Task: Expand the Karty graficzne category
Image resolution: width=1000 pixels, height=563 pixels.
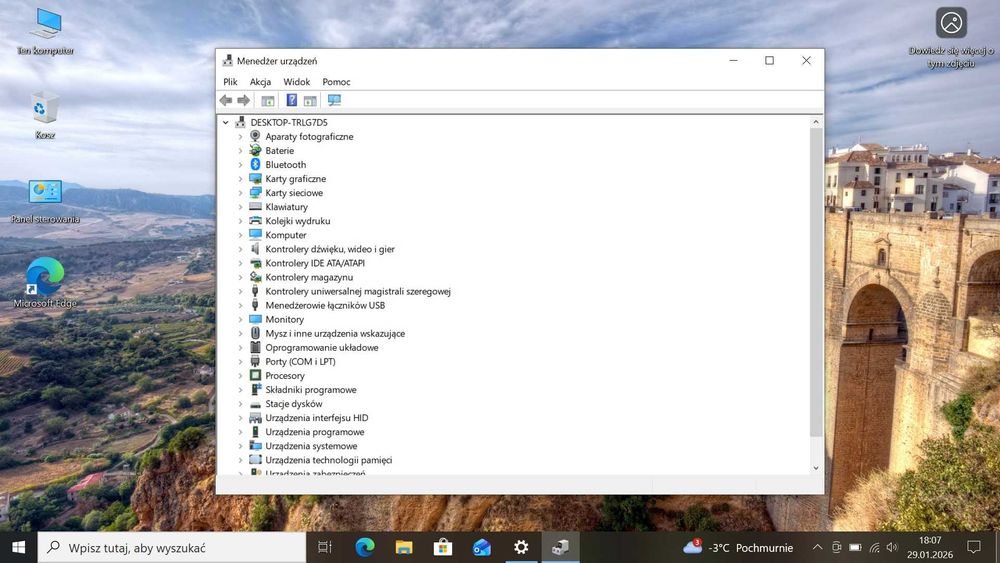Action: click(x=240, y=179)
